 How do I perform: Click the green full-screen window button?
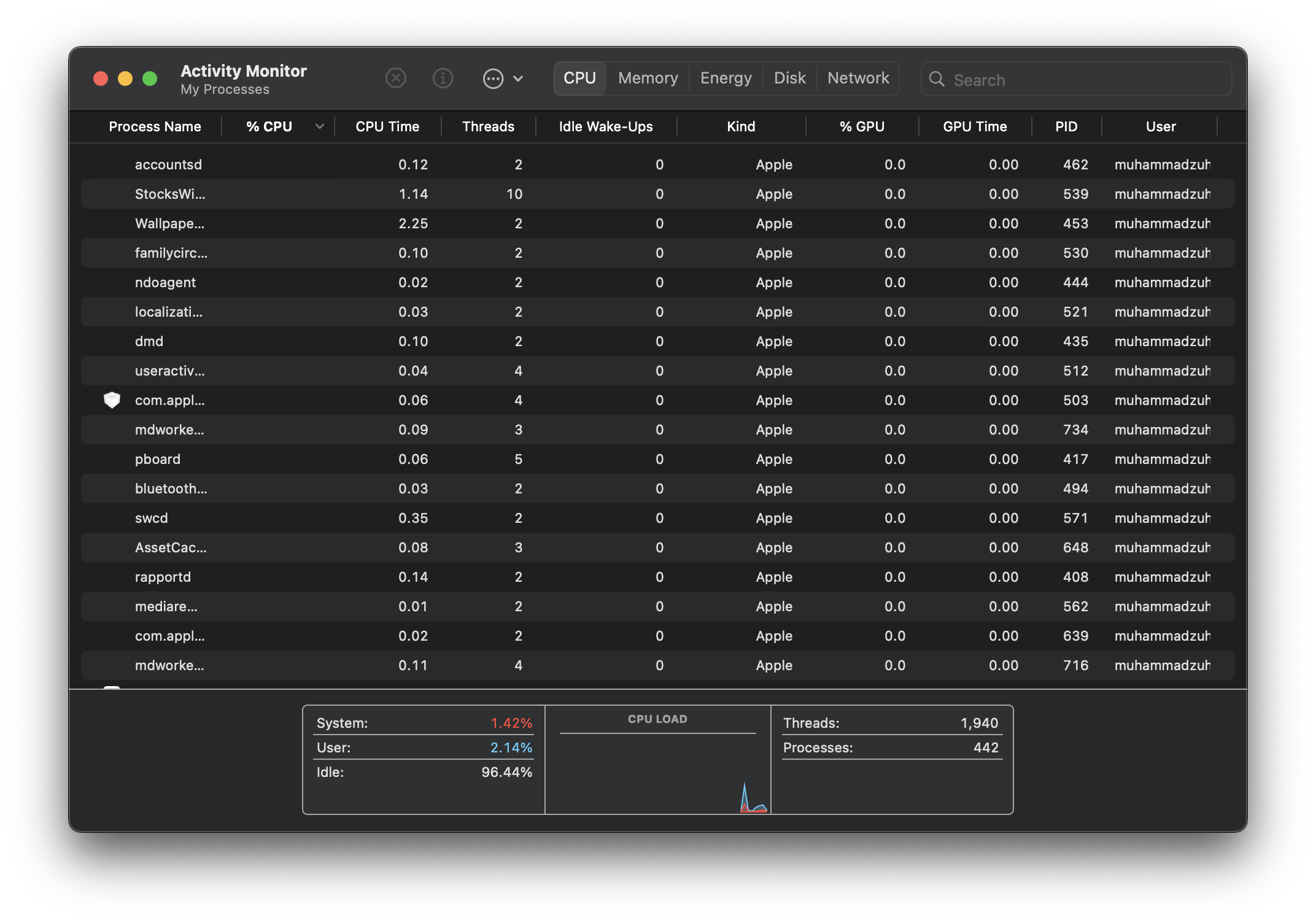click(x=150, y=79)
